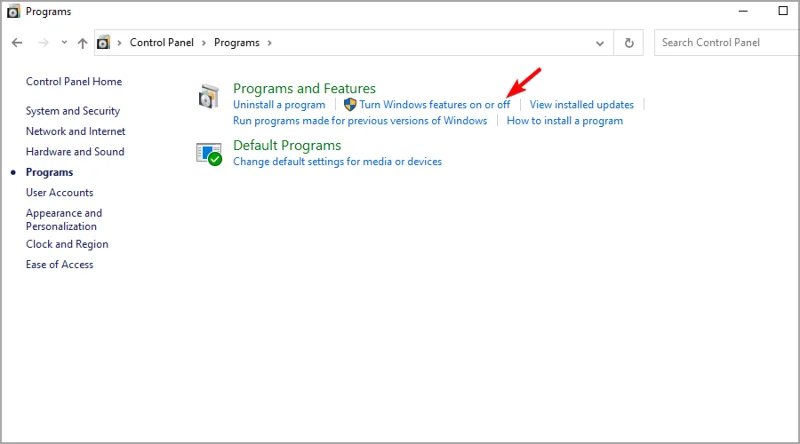Open Hardware and Sound category
Screen dimensions: 800x444
(x=75, y=152)
